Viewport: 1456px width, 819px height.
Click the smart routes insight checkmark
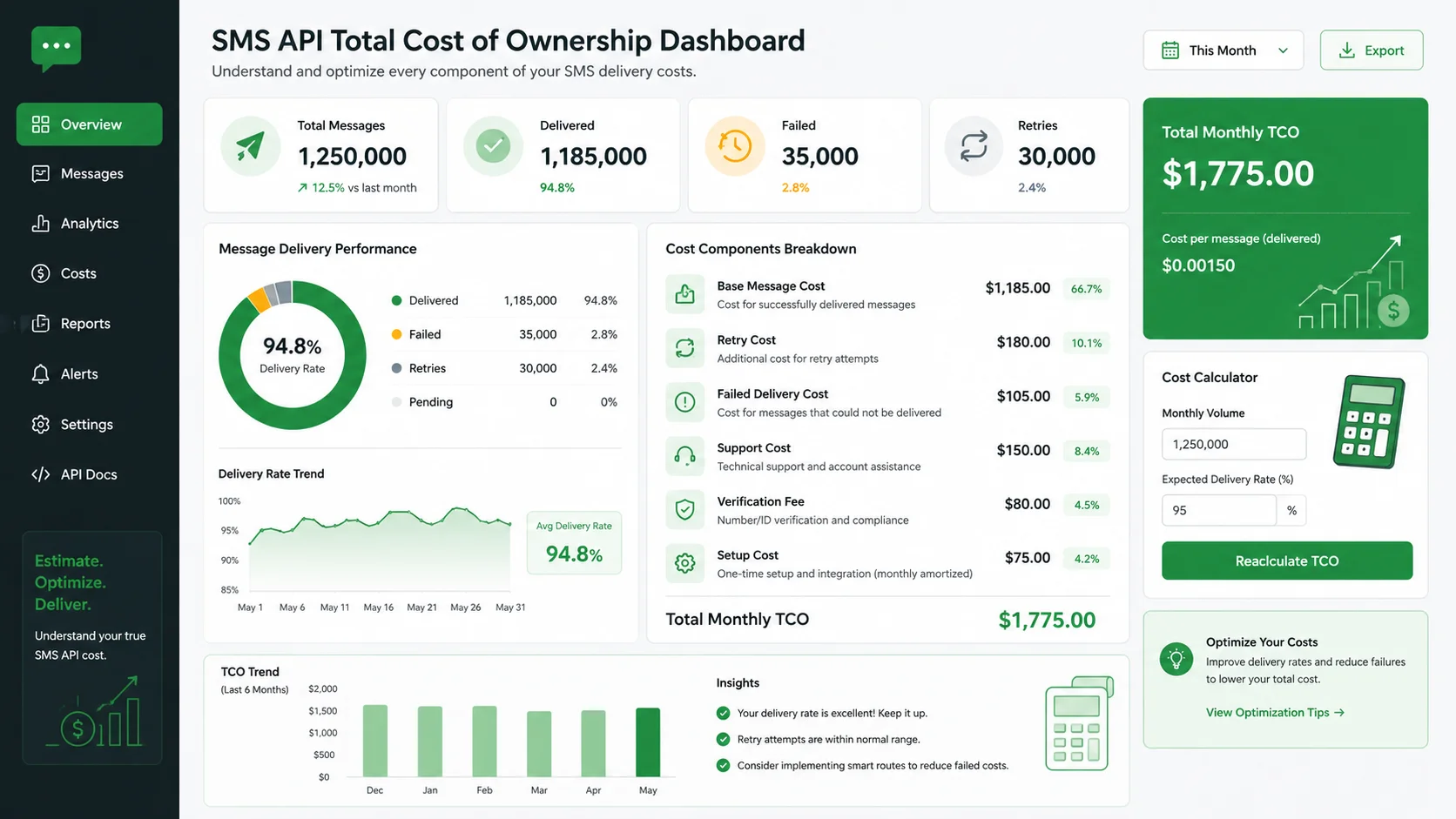point(723,766)
